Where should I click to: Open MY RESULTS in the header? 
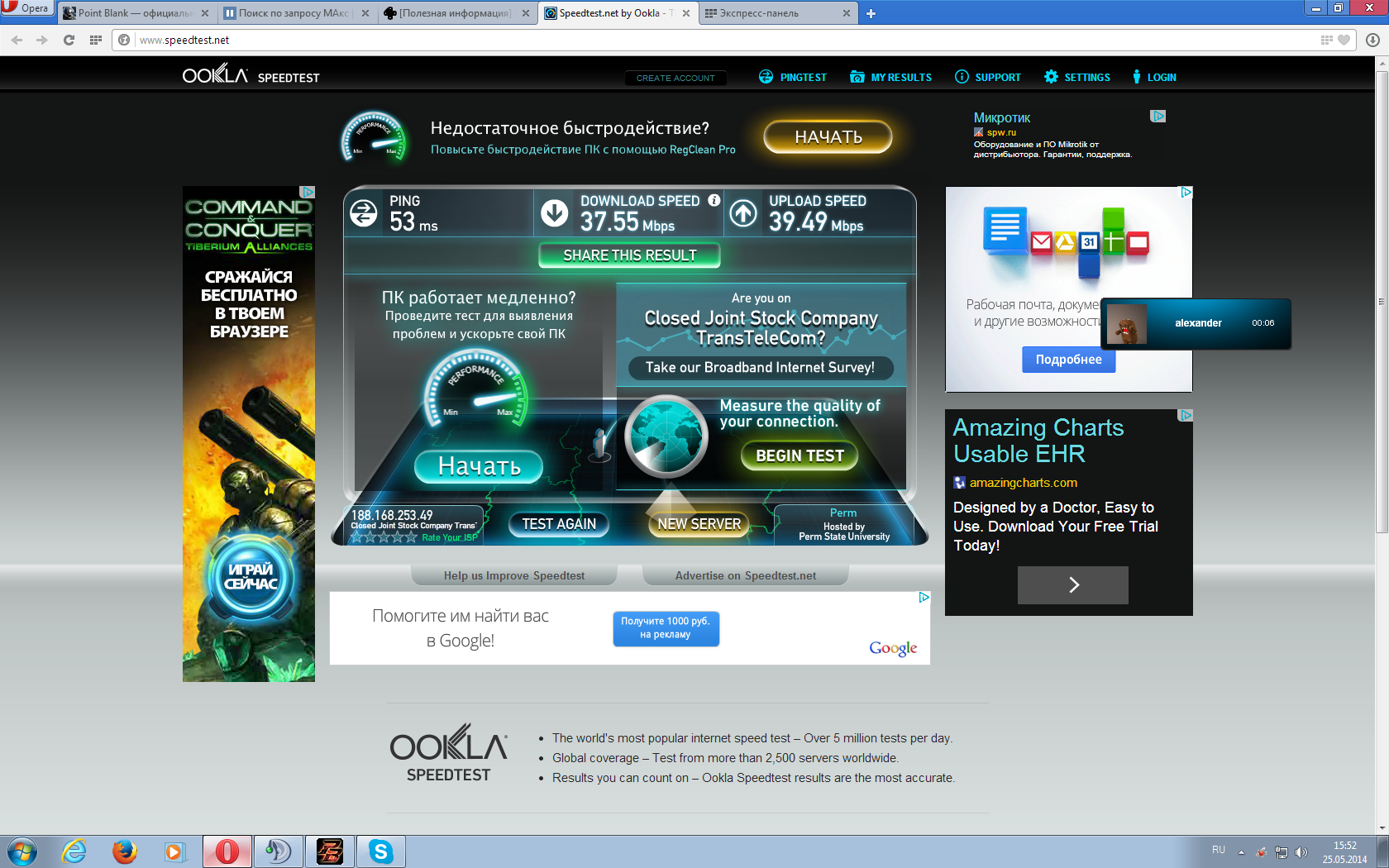click(x=890, y=77)
